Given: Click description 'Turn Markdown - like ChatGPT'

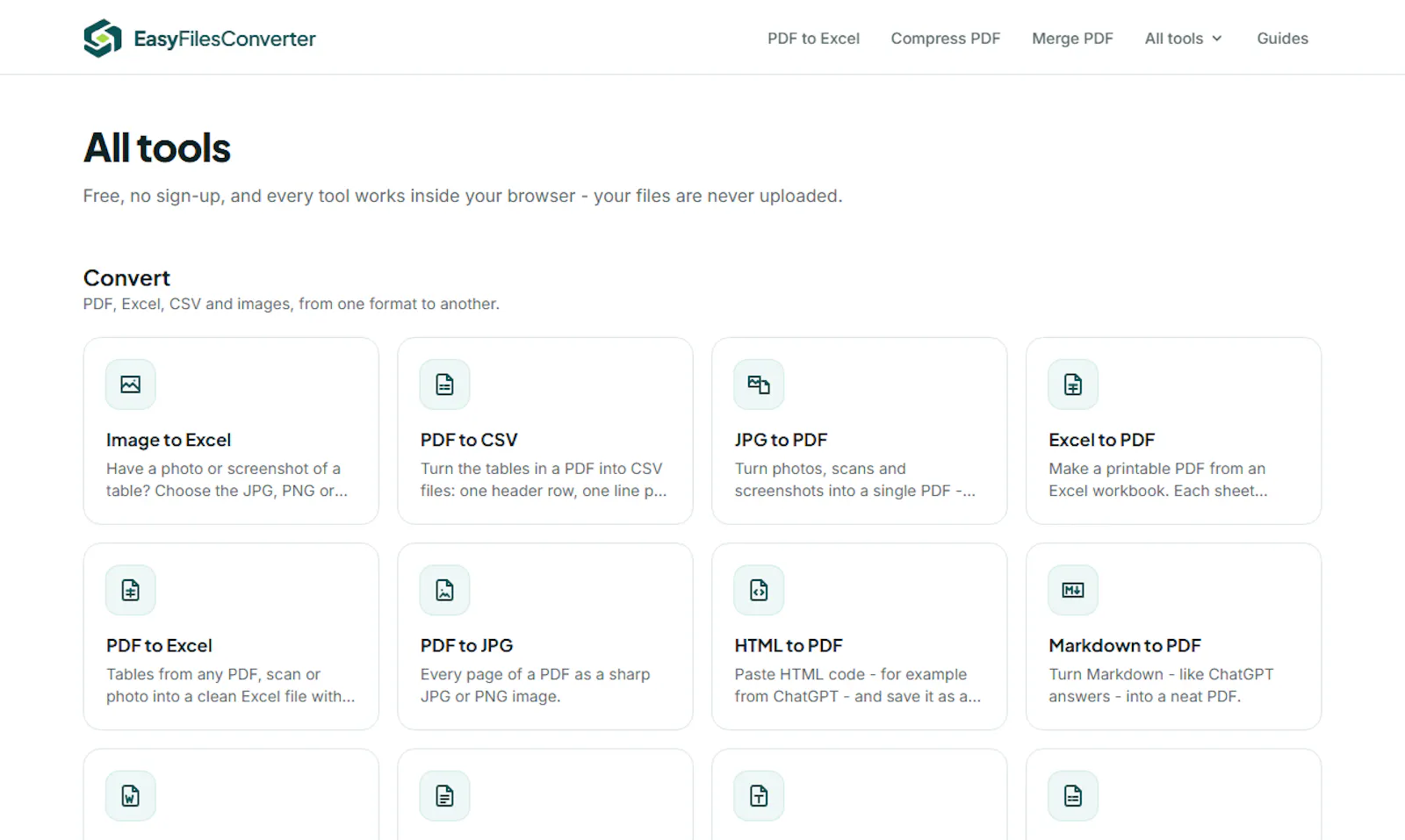Looking at the screenshot, I should [1161, 674].
